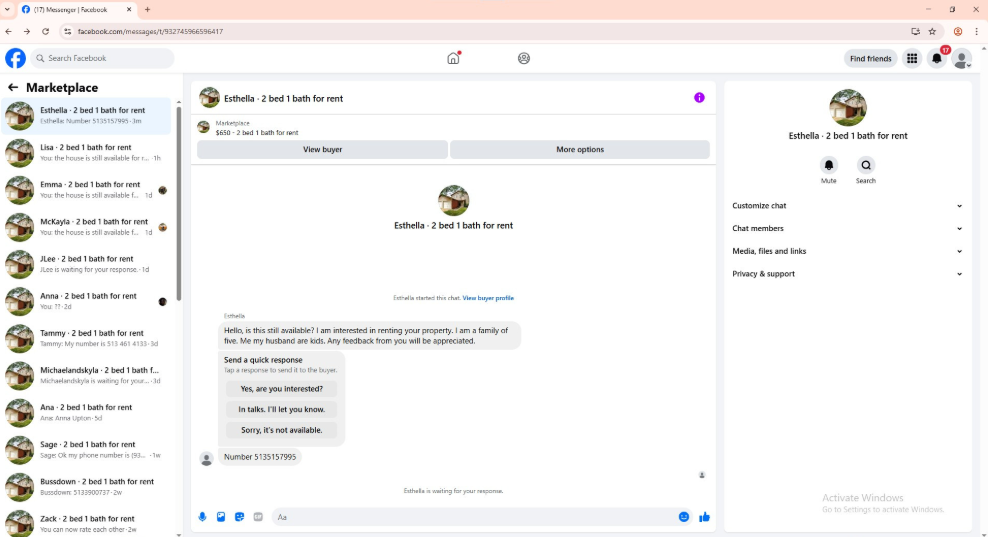Expand the Privacy & support section

(x=847, y=274)
